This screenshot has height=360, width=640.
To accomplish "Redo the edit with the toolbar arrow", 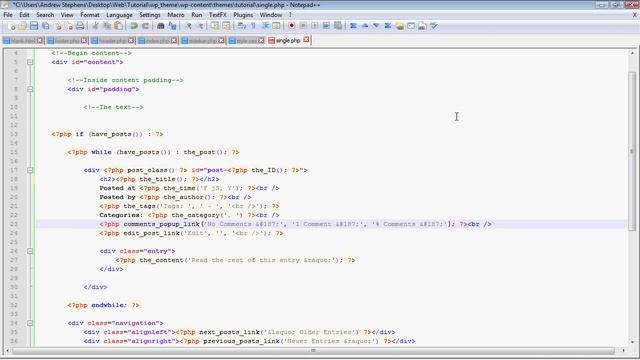I will 145,26.
